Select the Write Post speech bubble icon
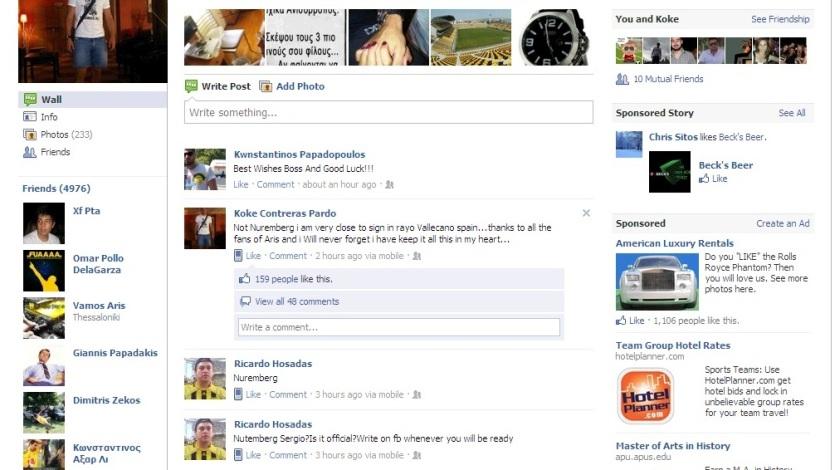Screen dimensions: 840x470 (191, 86)
